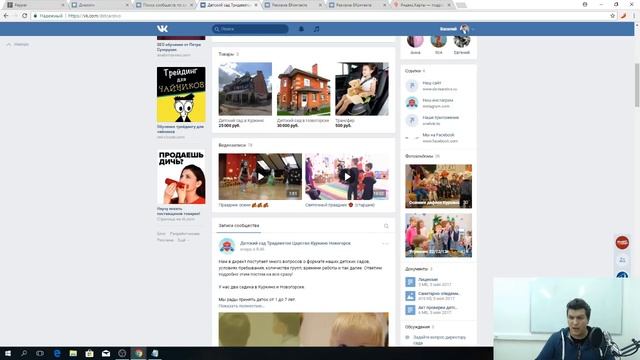Open the post author name link
Viewport: 640px width, 360px height.
pyautogui.click(x=295, y=243)
